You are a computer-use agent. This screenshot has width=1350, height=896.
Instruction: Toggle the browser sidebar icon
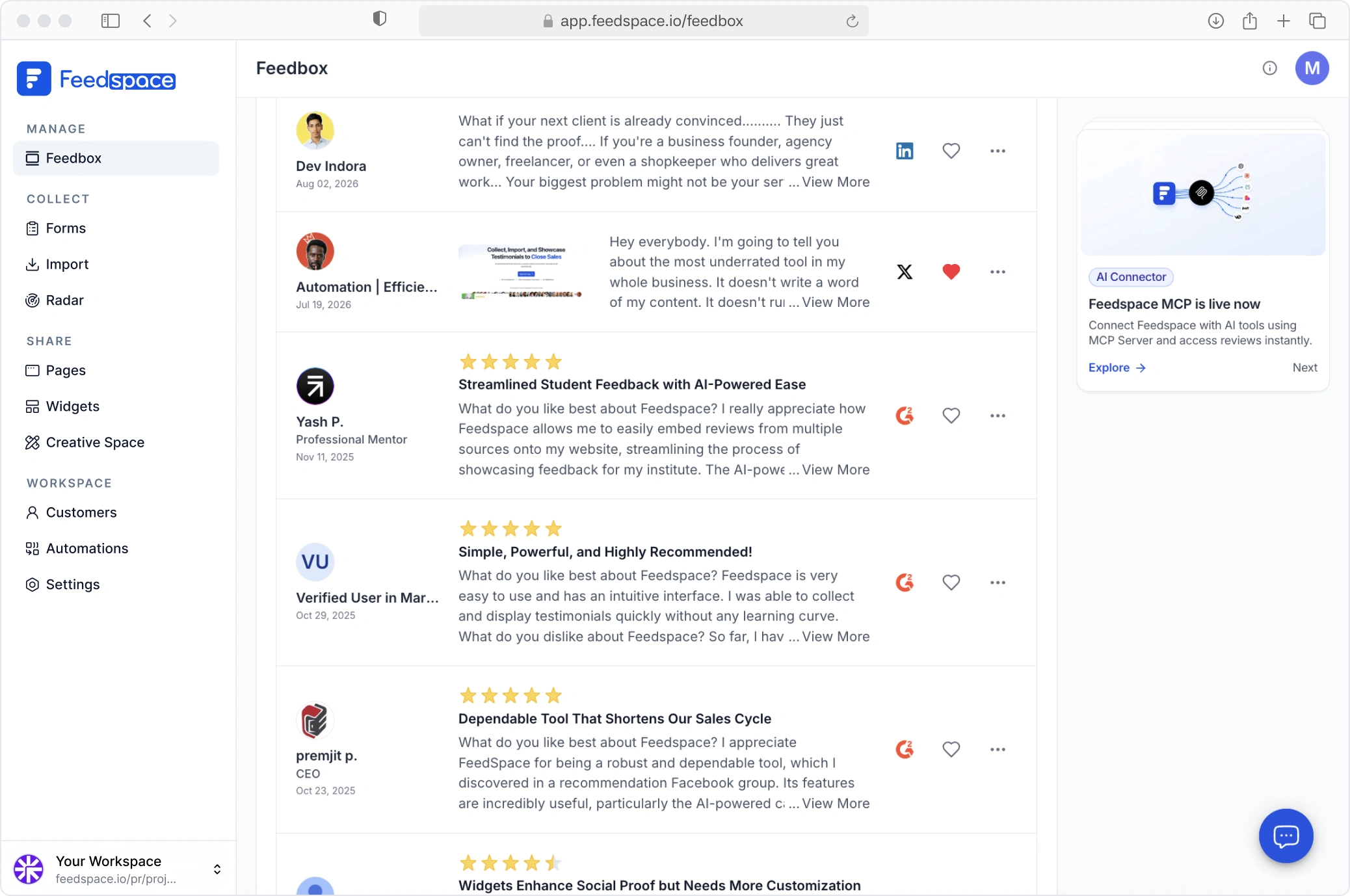(x=111, y=21)
